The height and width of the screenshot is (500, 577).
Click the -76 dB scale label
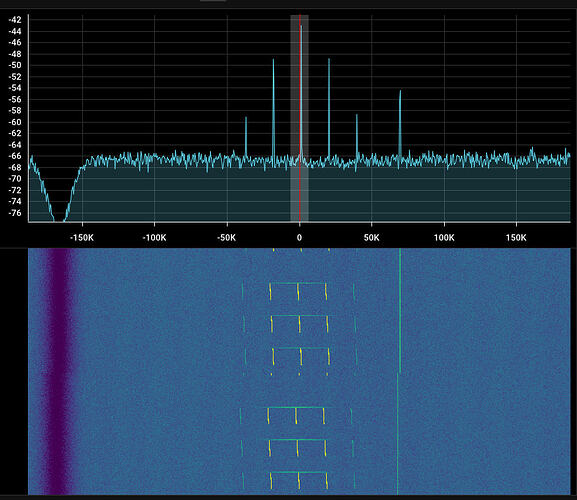[x=15, y=213]
